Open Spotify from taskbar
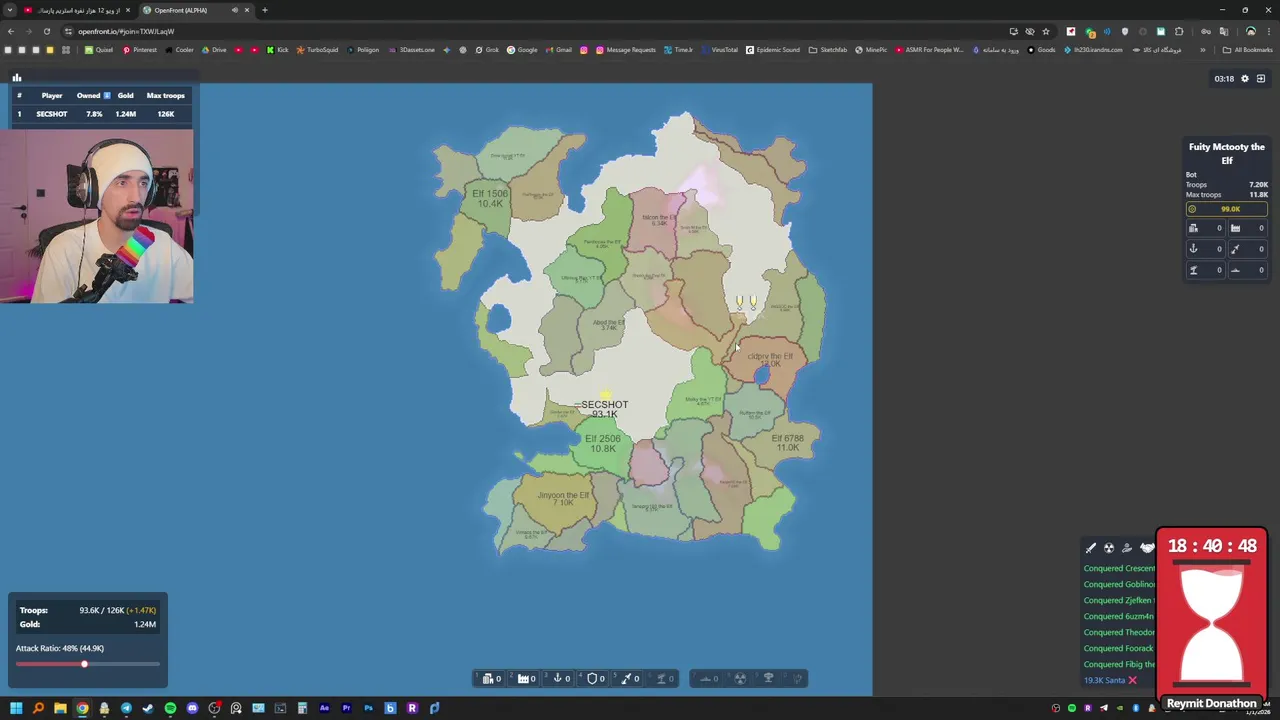The image size is (1280, 720). (170, 709)
